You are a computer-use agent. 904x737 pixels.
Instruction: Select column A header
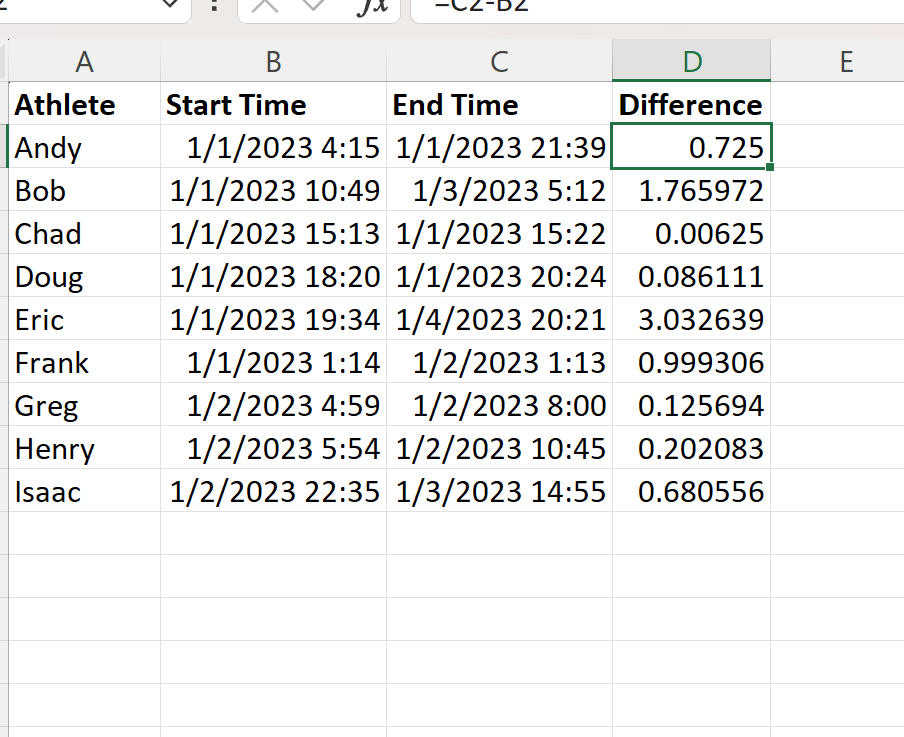(84, 60)
